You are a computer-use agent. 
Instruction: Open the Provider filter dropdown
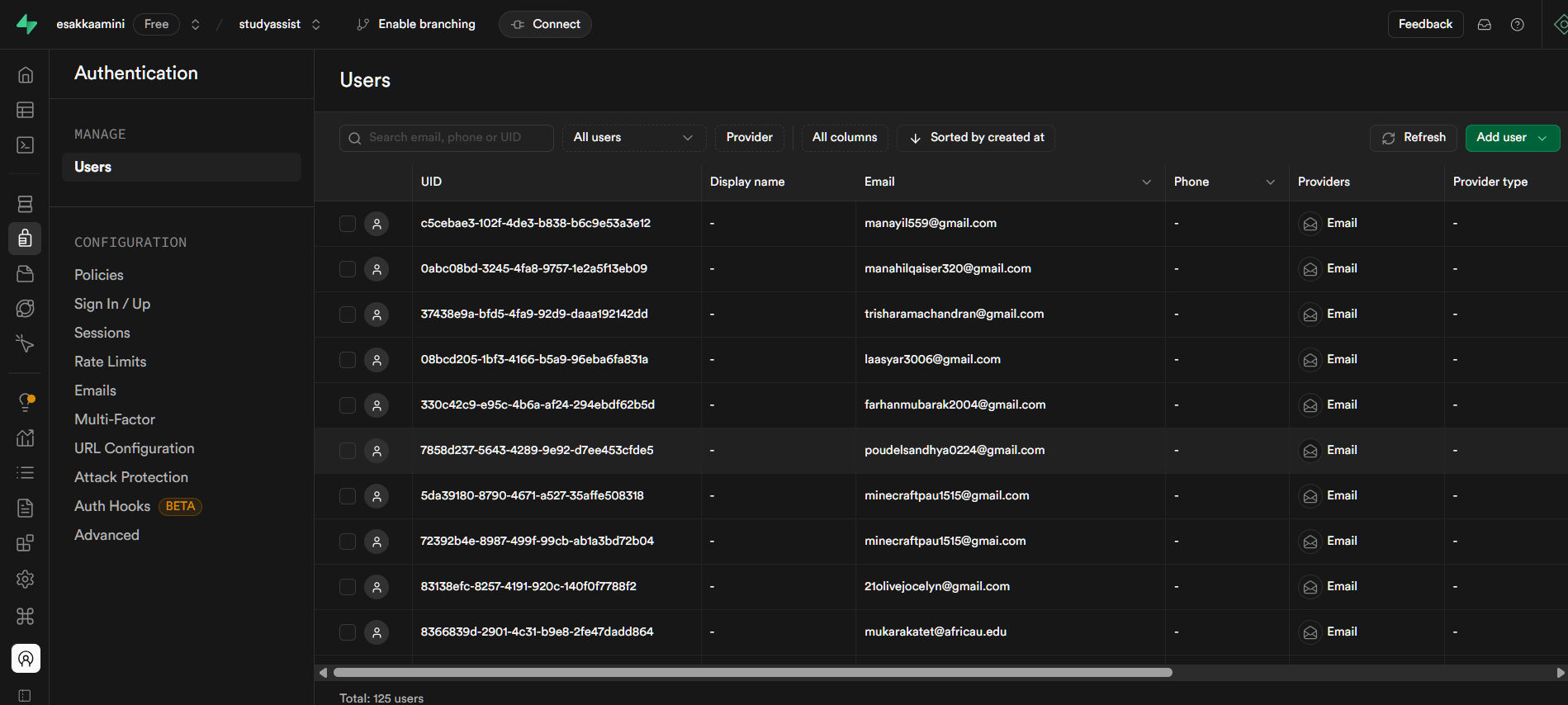(750, 138)
